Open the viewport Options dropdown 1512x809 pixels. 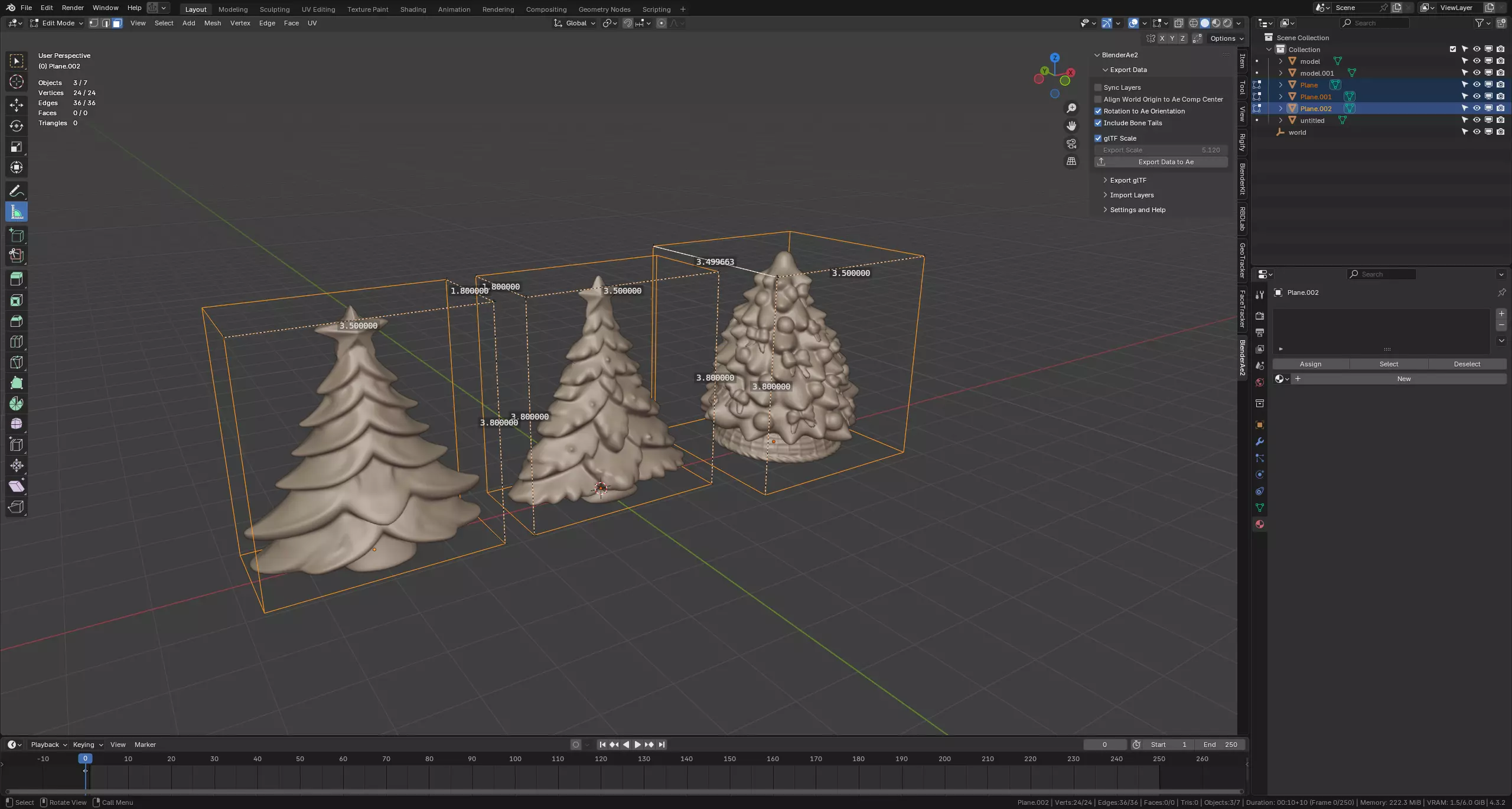(1227, 38)
